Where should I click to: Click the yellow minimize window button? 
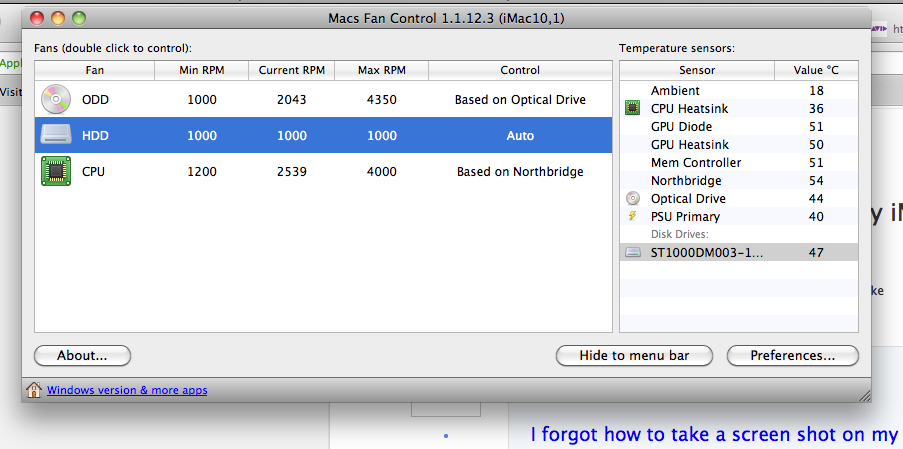pos(58,18)
